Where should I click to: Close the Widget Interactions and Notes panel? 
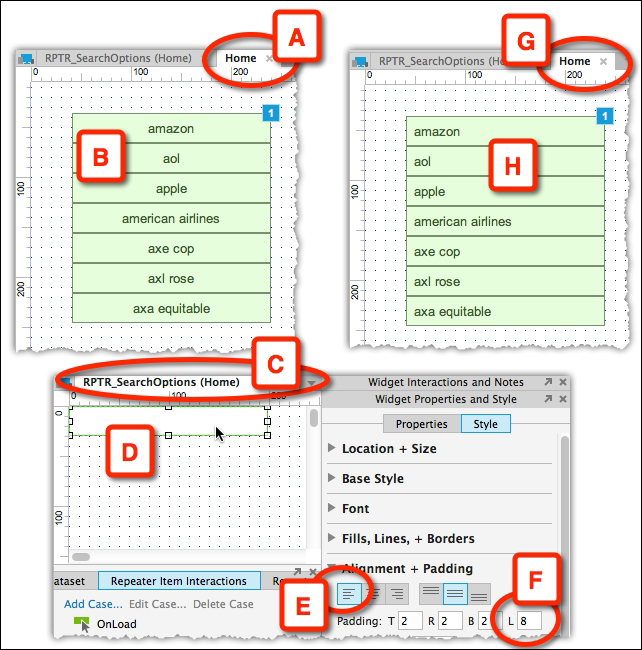point(563,382)
